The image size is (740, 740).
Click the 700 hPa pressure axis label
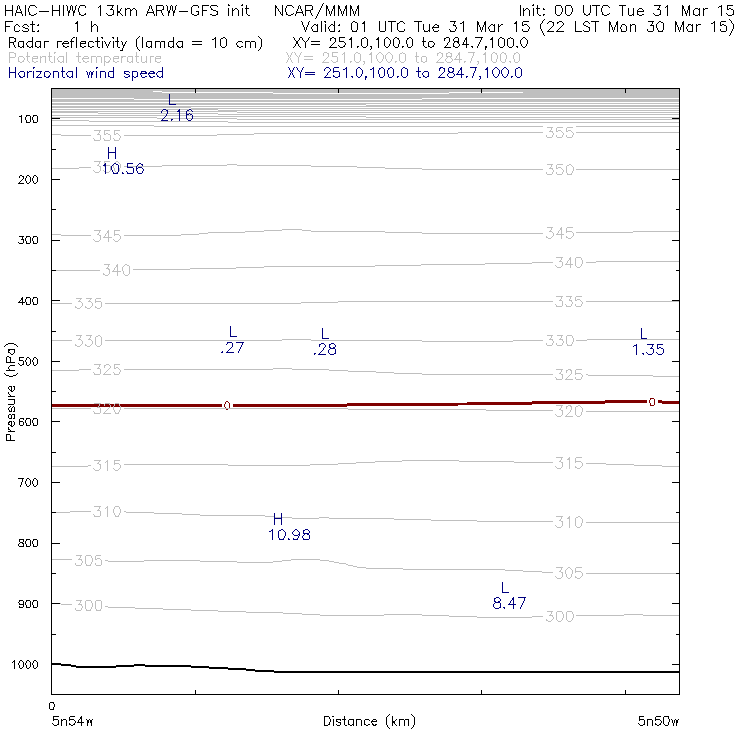coord(28,483)
